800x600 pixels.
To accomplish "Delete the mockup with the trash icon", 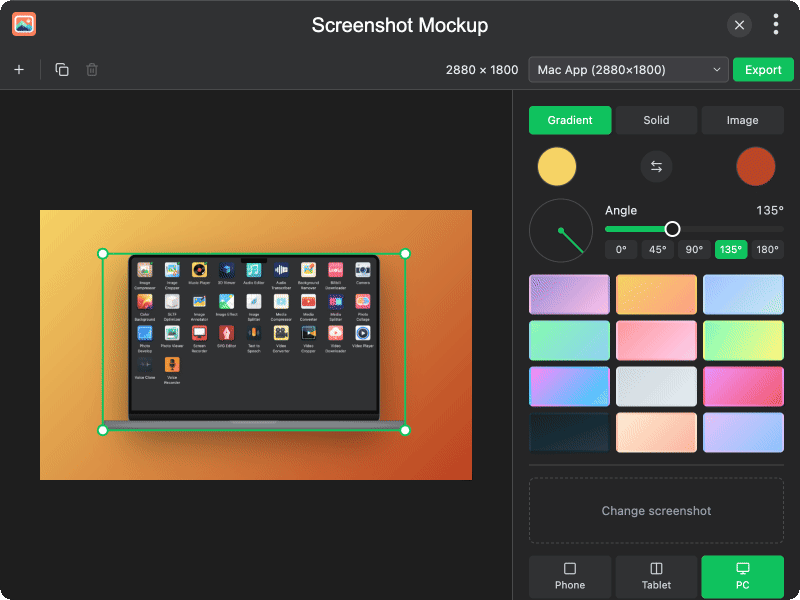I will [92, 69].
